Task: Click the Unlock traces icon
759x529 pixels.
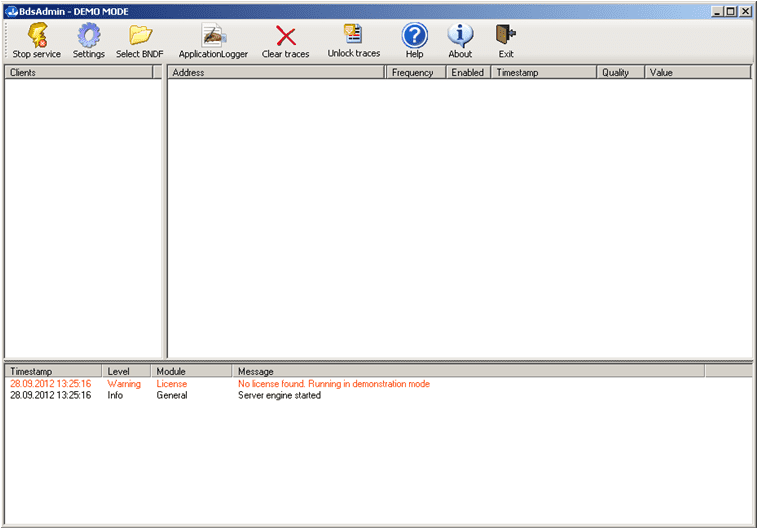Action: (353, 35)
